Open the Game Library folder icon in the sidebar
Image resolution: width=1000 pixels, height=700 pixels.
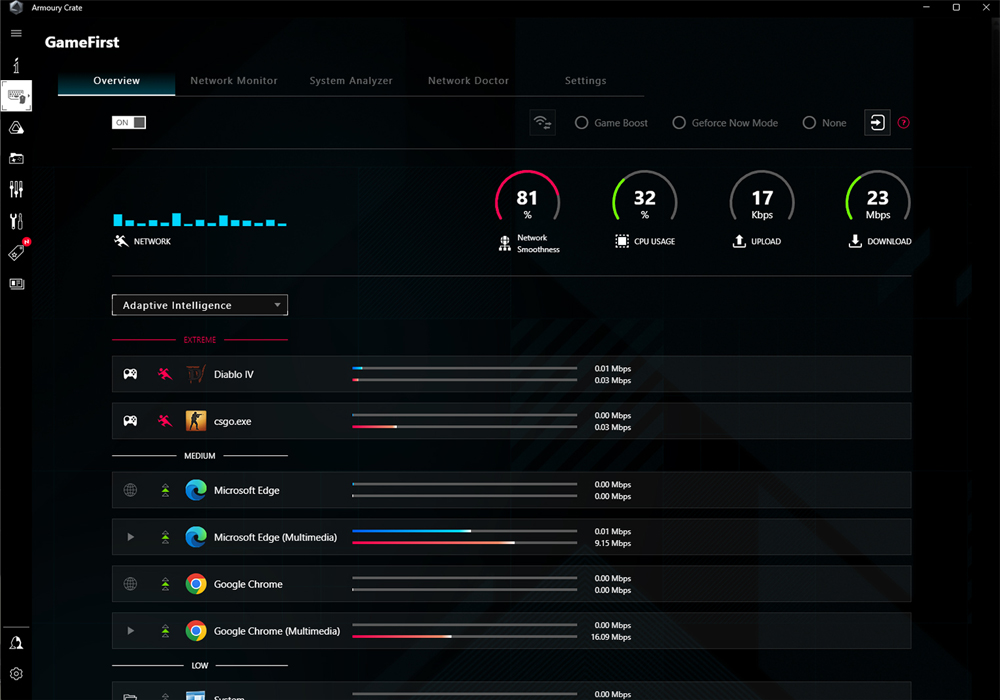coord(16,158)
